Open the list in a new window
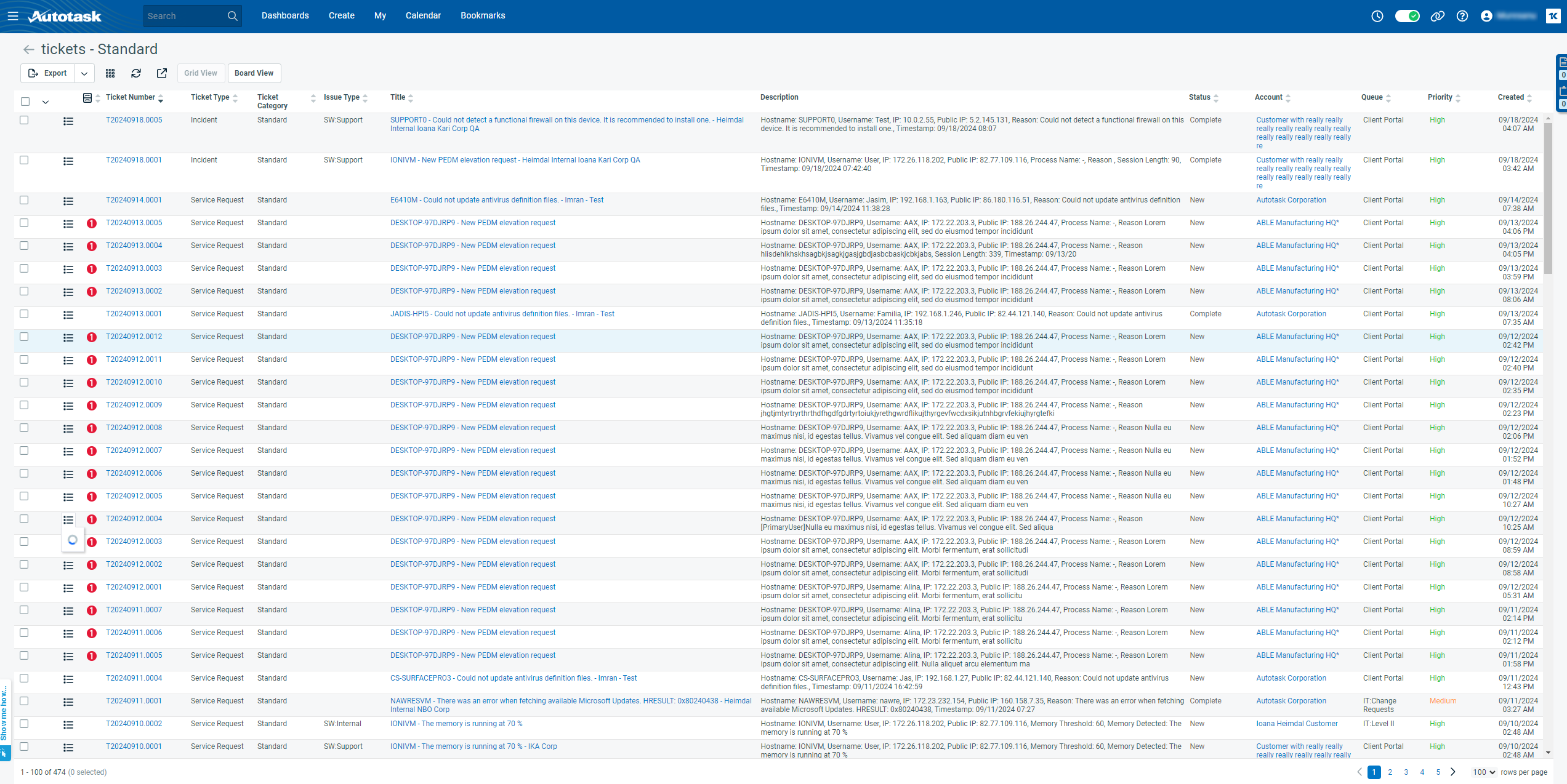Viewport: 1567px width, 784px height. point(162,73)
